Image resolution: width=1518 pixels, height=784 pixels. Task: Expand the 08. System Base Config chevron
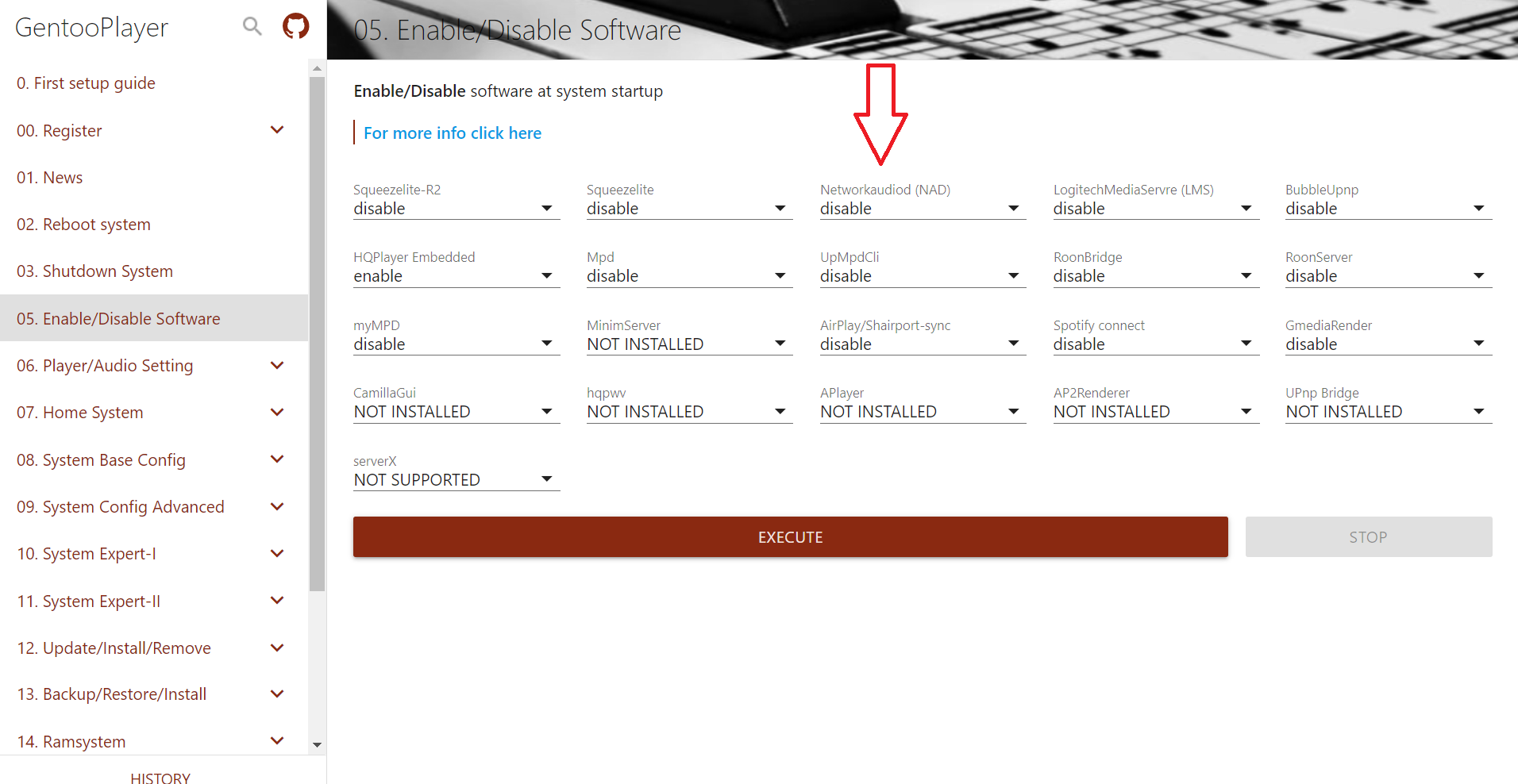point(277,459)
